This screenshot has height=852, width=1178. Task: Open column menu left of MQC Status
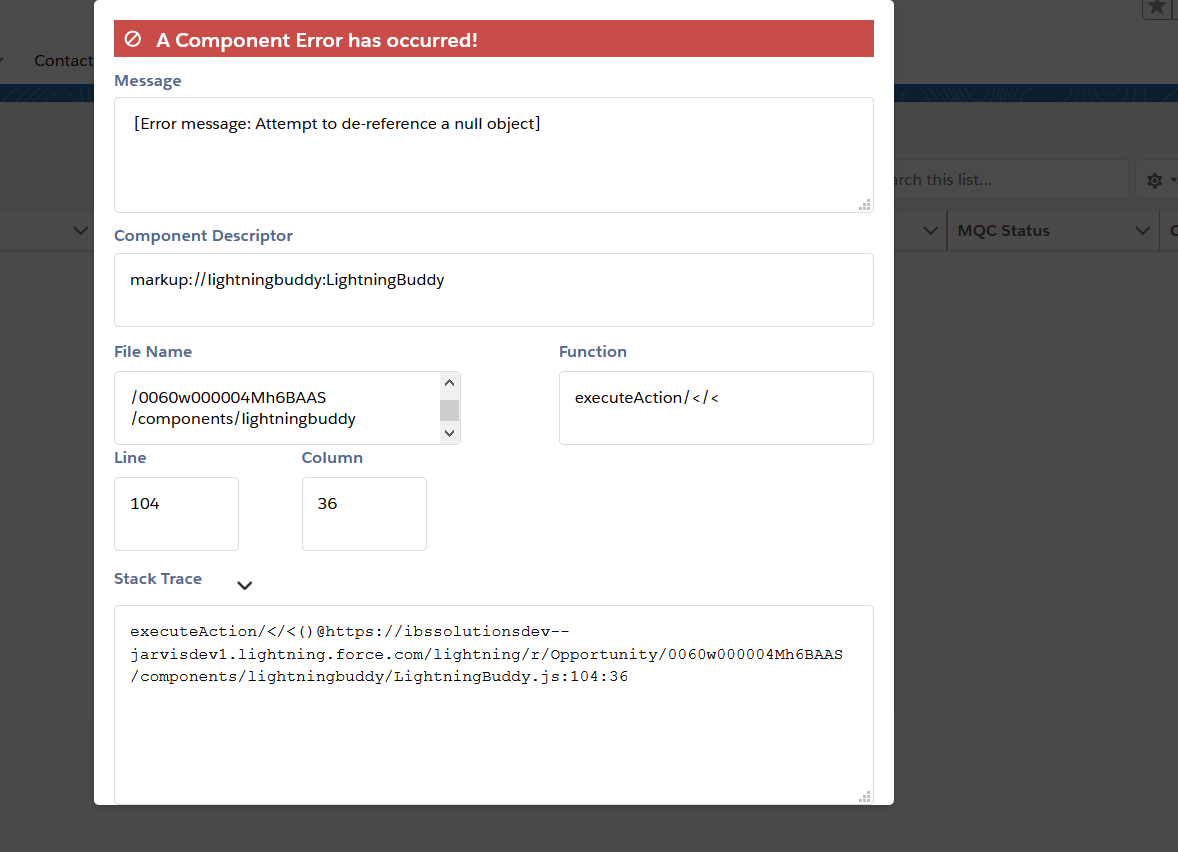point(930,231)
